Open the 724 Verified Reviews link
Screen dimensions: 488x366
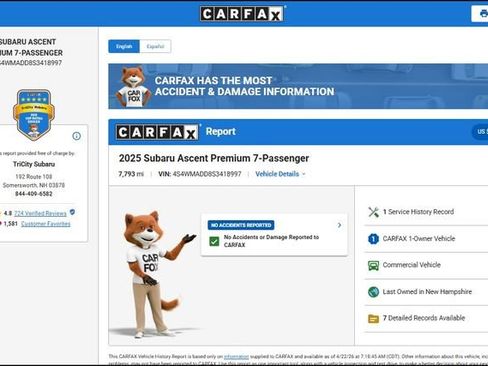pos(40,213)
